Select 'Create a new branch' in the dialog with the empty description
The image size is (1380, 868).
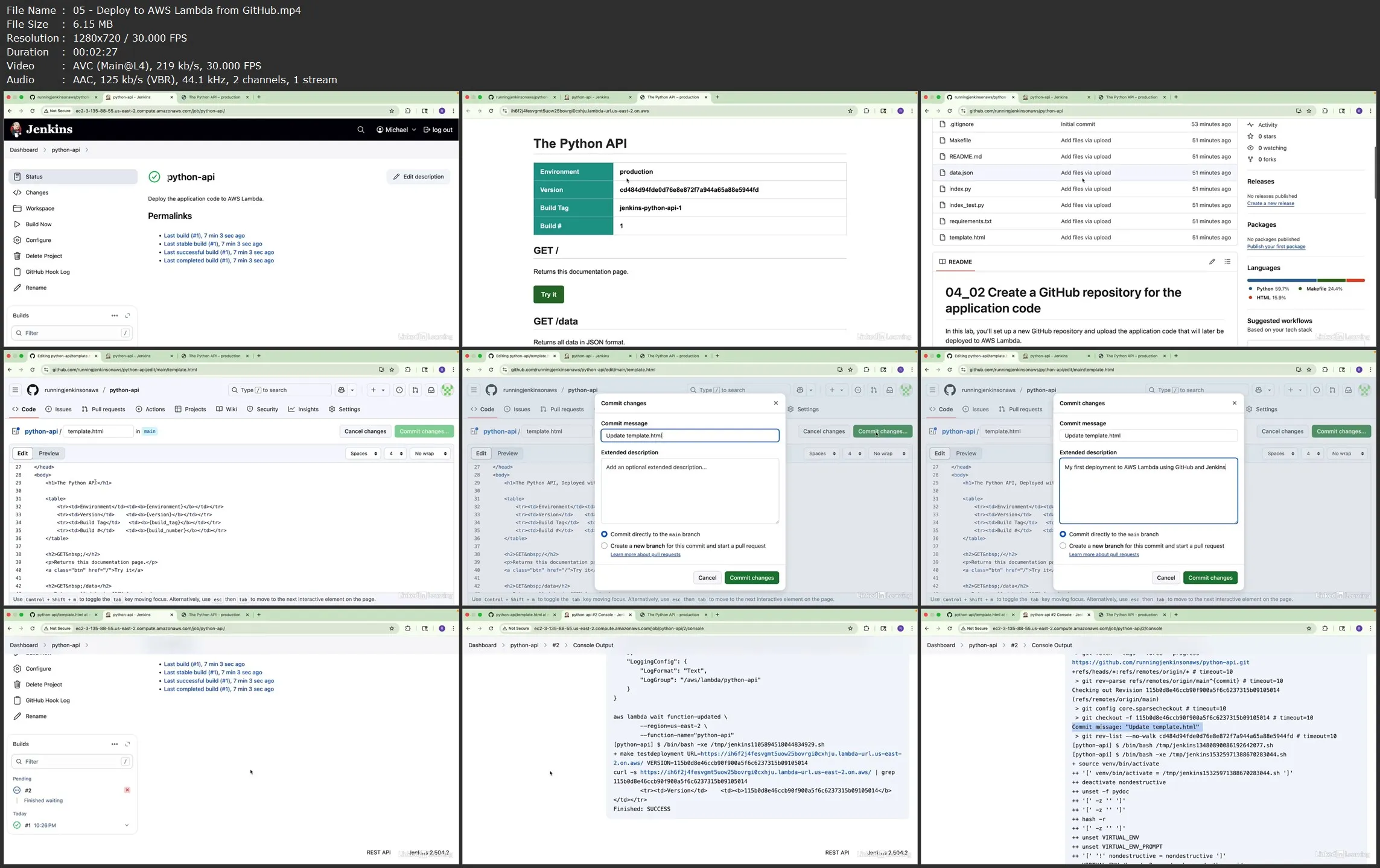[604, 546]
